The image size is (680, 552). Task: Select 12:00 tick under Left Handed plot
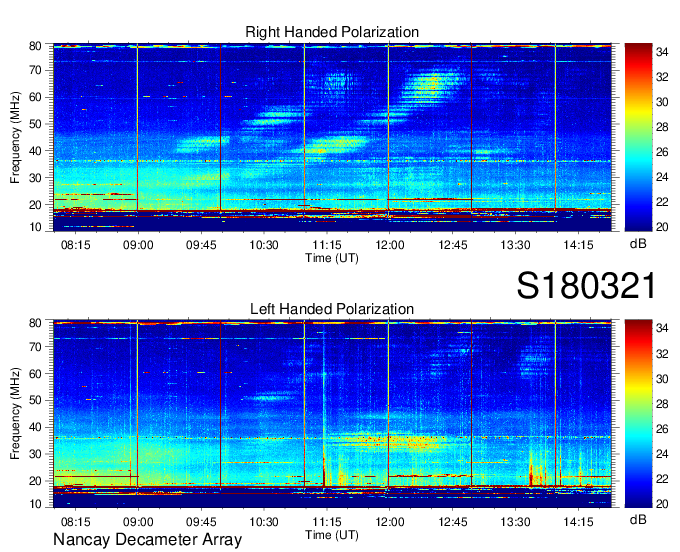click(389, 521)
